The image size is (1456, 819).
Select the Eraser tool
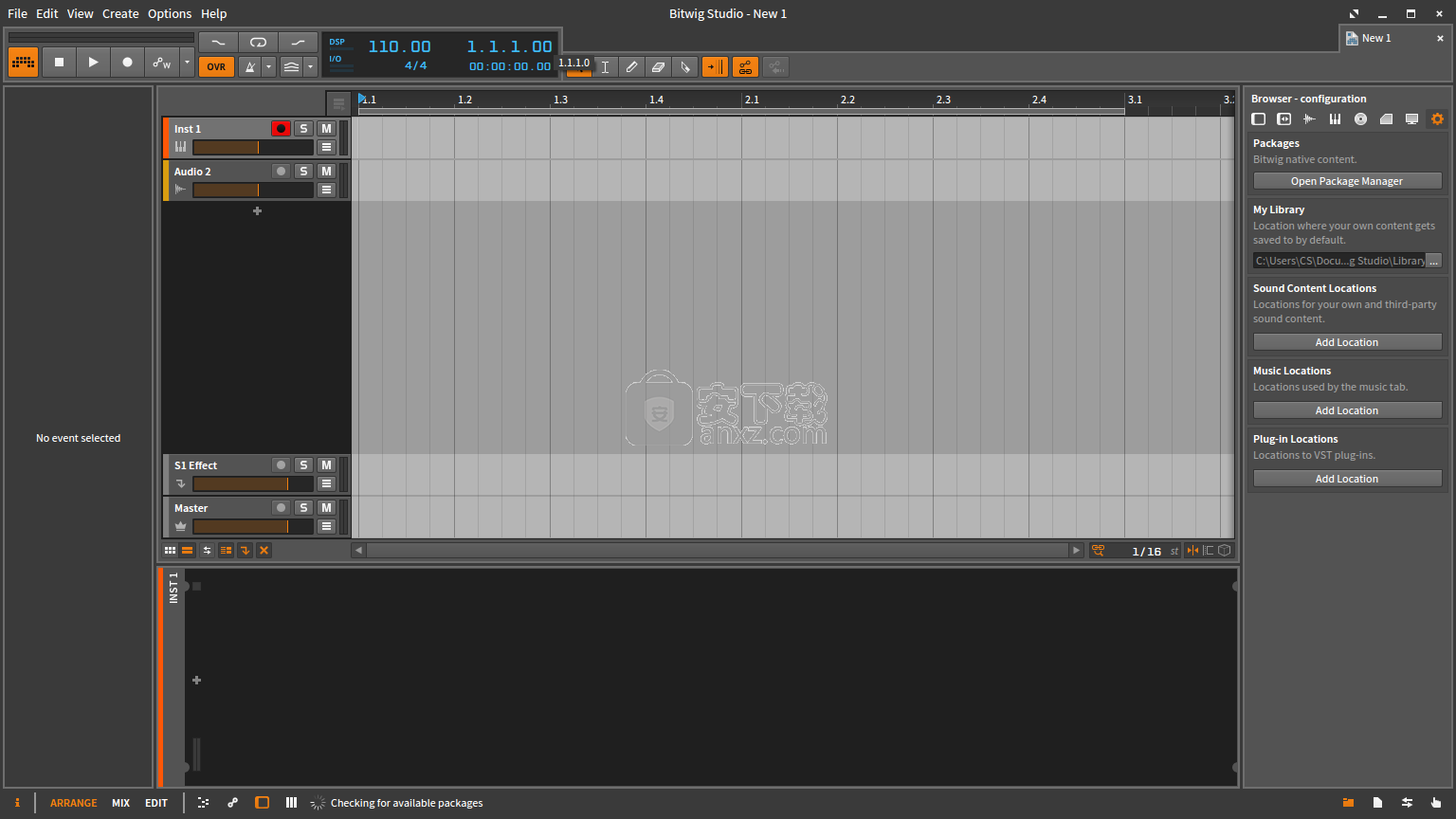point(658,67)
